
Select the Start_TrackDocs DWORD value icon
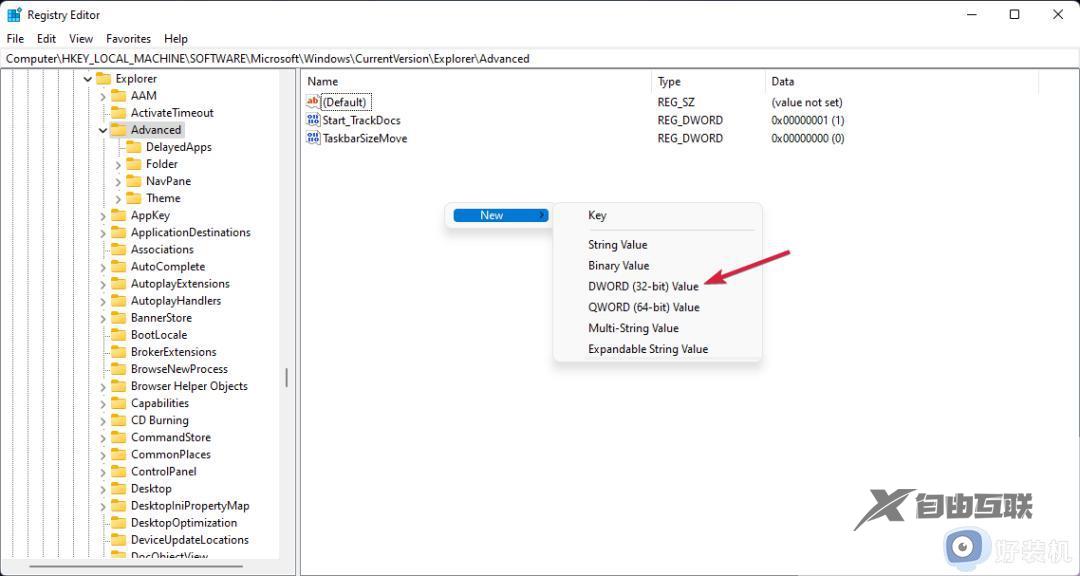[x=313, y=120]
